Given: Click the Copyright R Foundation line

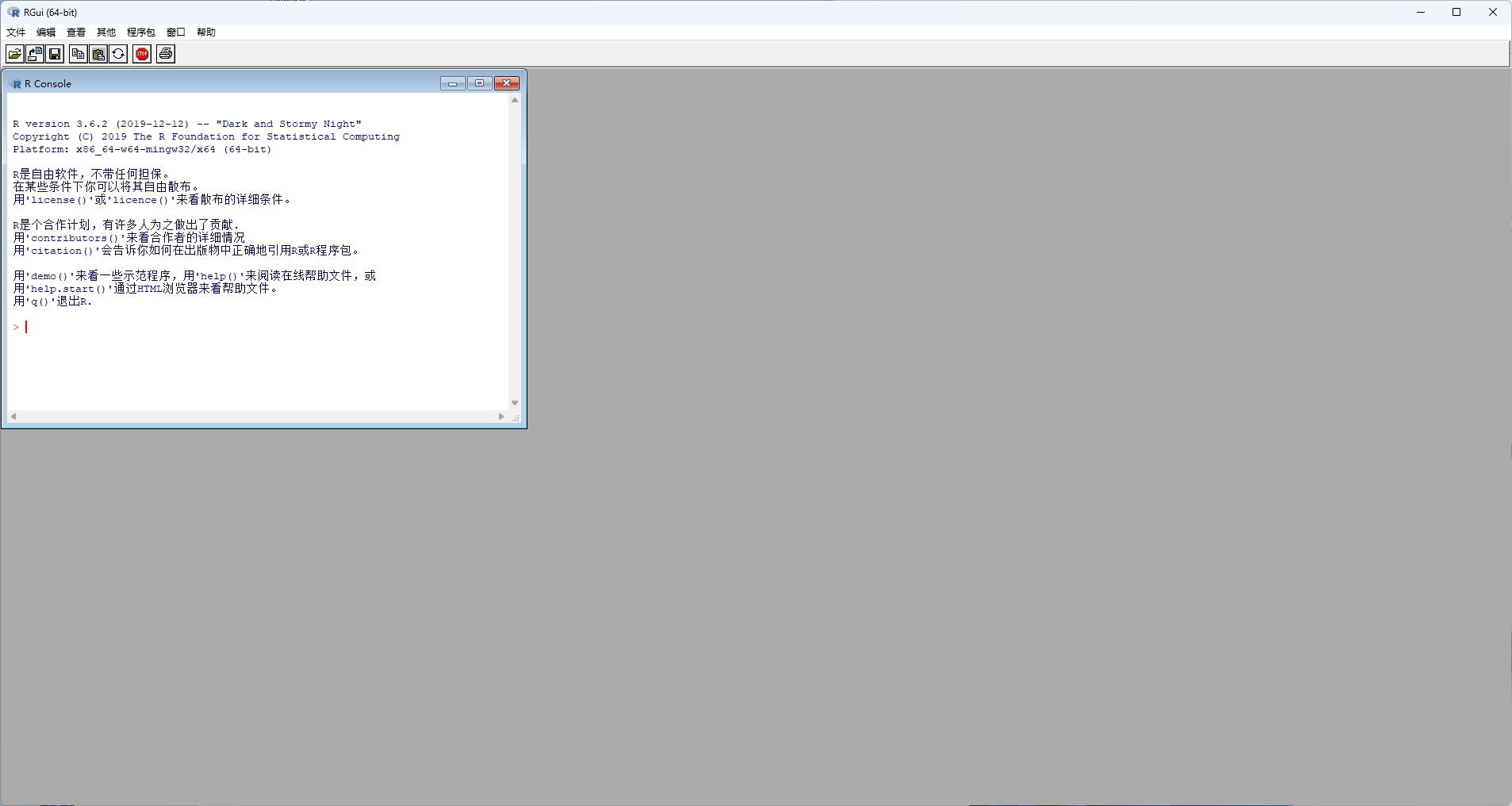Looking at the screenshot, I should [x=206, y=136].
